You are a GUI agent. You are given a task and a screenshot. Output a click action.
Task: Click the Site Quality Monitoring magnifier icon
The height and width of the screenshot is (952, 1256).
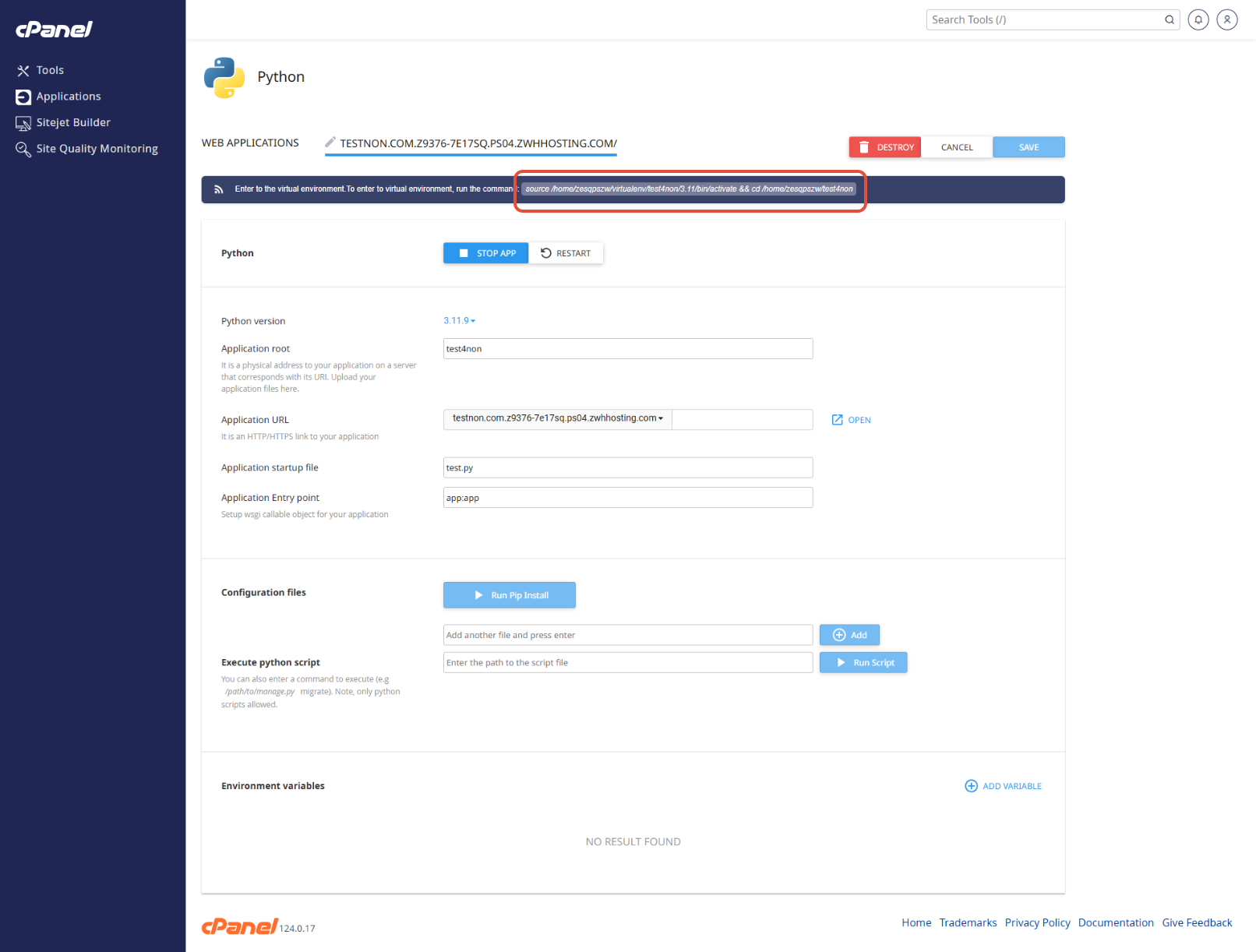tap(23, 149)
